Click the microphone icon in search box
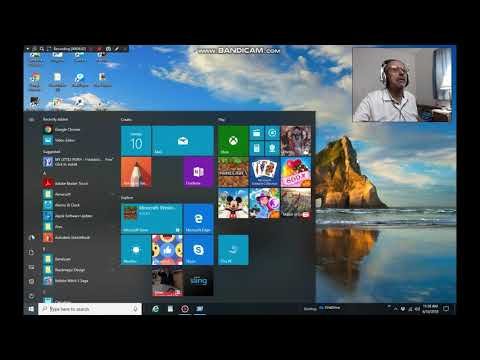Image resolution: width=480 pixels, height=360 pixels. click(135, 309)
